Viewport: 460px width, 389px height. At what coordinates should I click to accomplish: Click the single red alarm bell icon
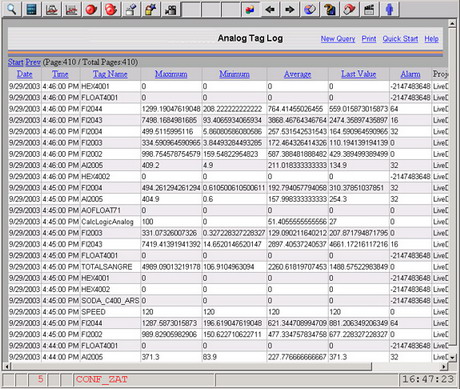pos(91,9)
